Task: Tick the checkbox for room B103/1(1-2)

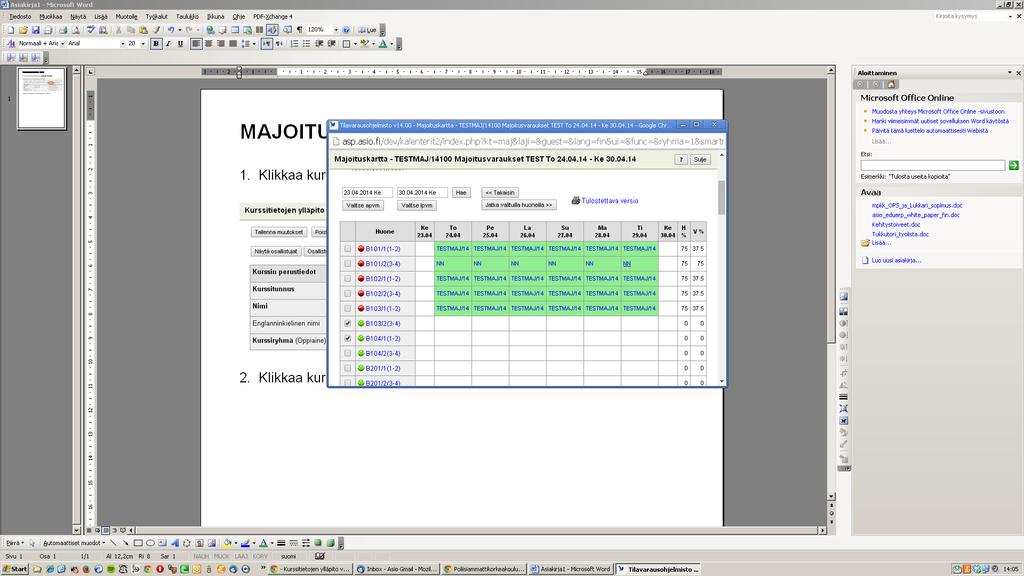Action: coord(347,308)
